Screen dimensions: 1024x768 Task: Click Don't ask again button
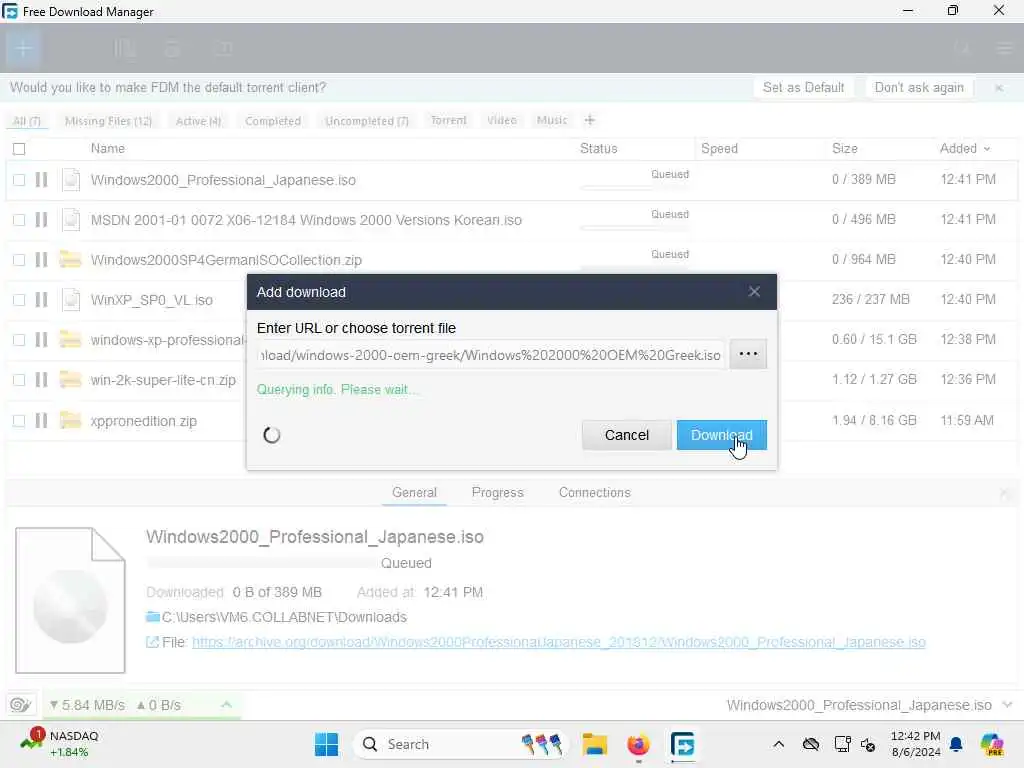tap(919, 88)
